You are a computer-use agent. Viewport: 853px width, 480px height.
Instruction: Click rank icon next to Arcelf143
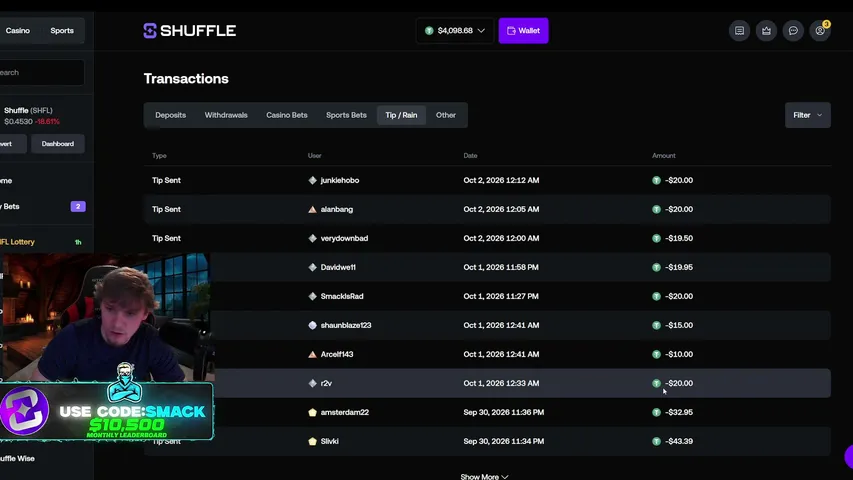coord(312,354)
